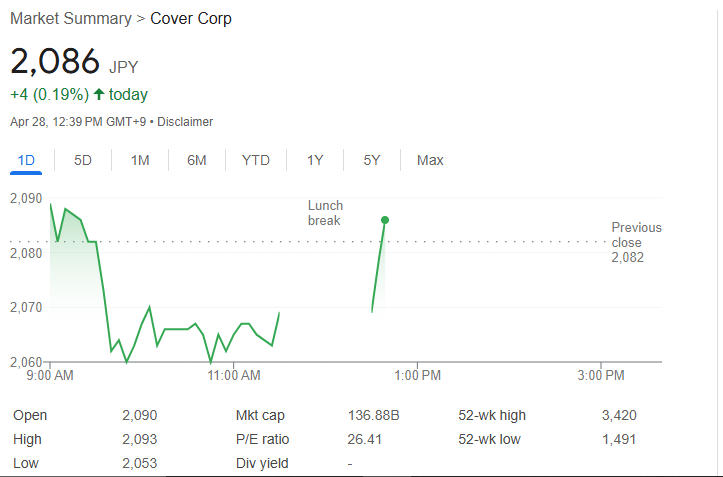Click the Previous close label
This screenshot has width=723, height=477.
(636, 235)
